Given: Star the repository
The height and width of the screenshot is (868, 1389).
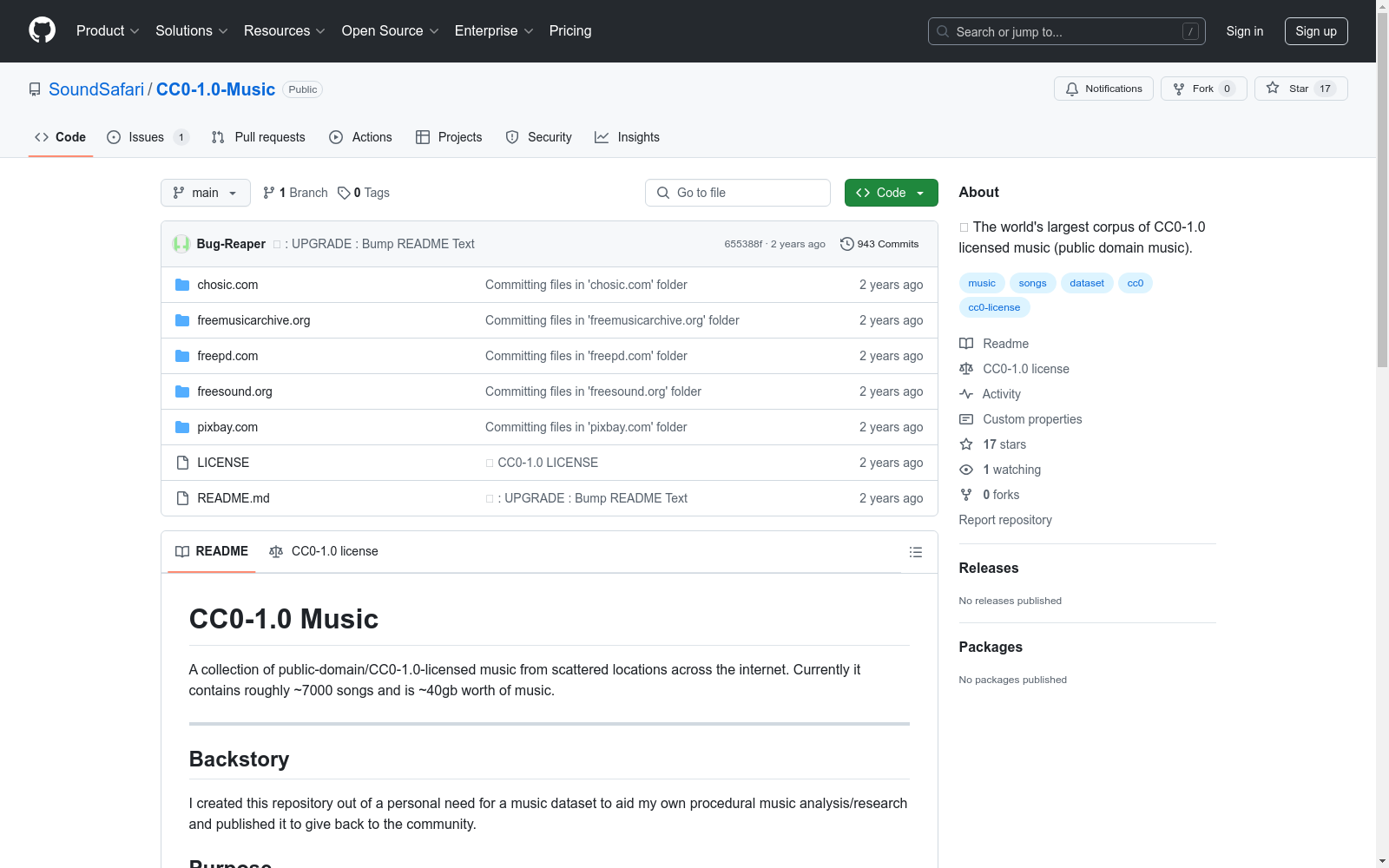Looking at the screenshot, I should [1300, 89].
